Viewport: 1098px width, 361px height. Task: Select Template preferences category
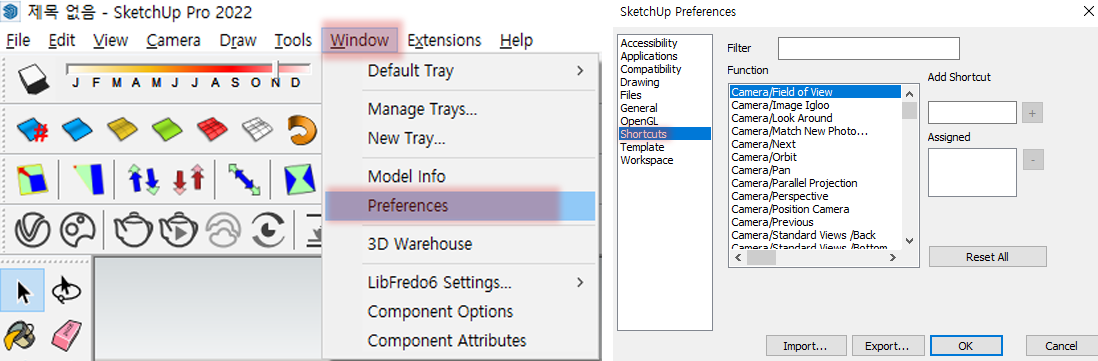[x=642, y=147]
